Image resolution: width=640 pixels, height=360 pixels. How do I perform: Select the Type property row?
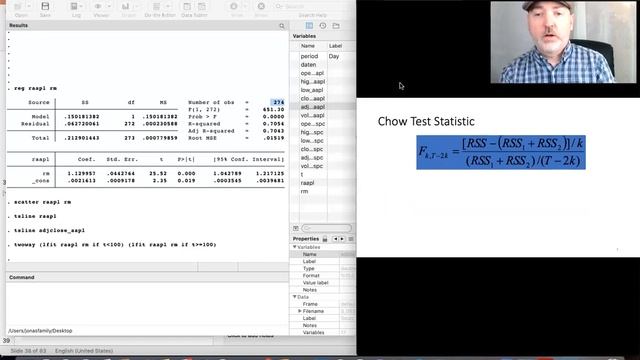point(322,269)
